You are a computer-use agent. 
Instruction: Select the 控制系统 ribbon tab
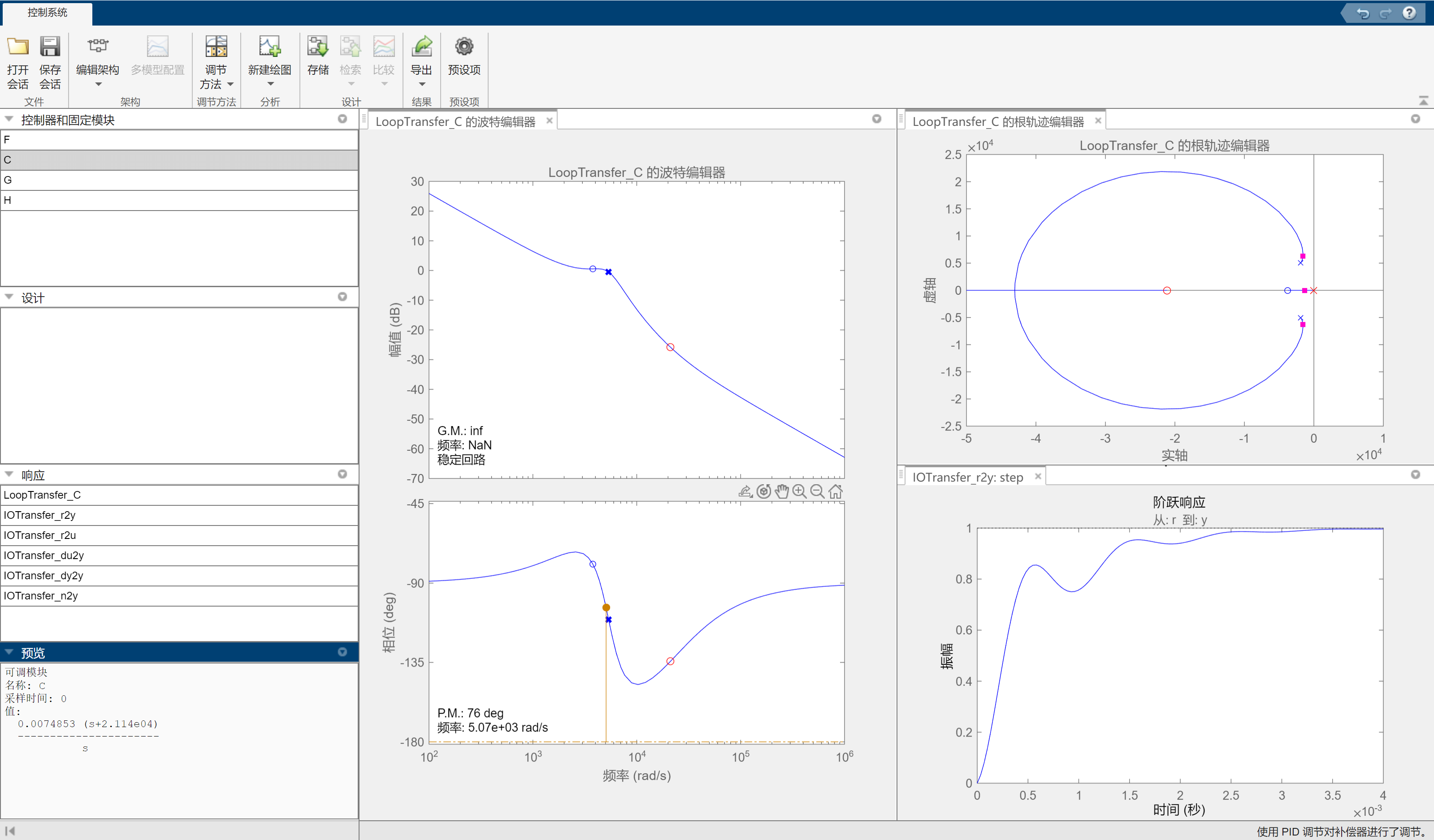coord(47,13)
